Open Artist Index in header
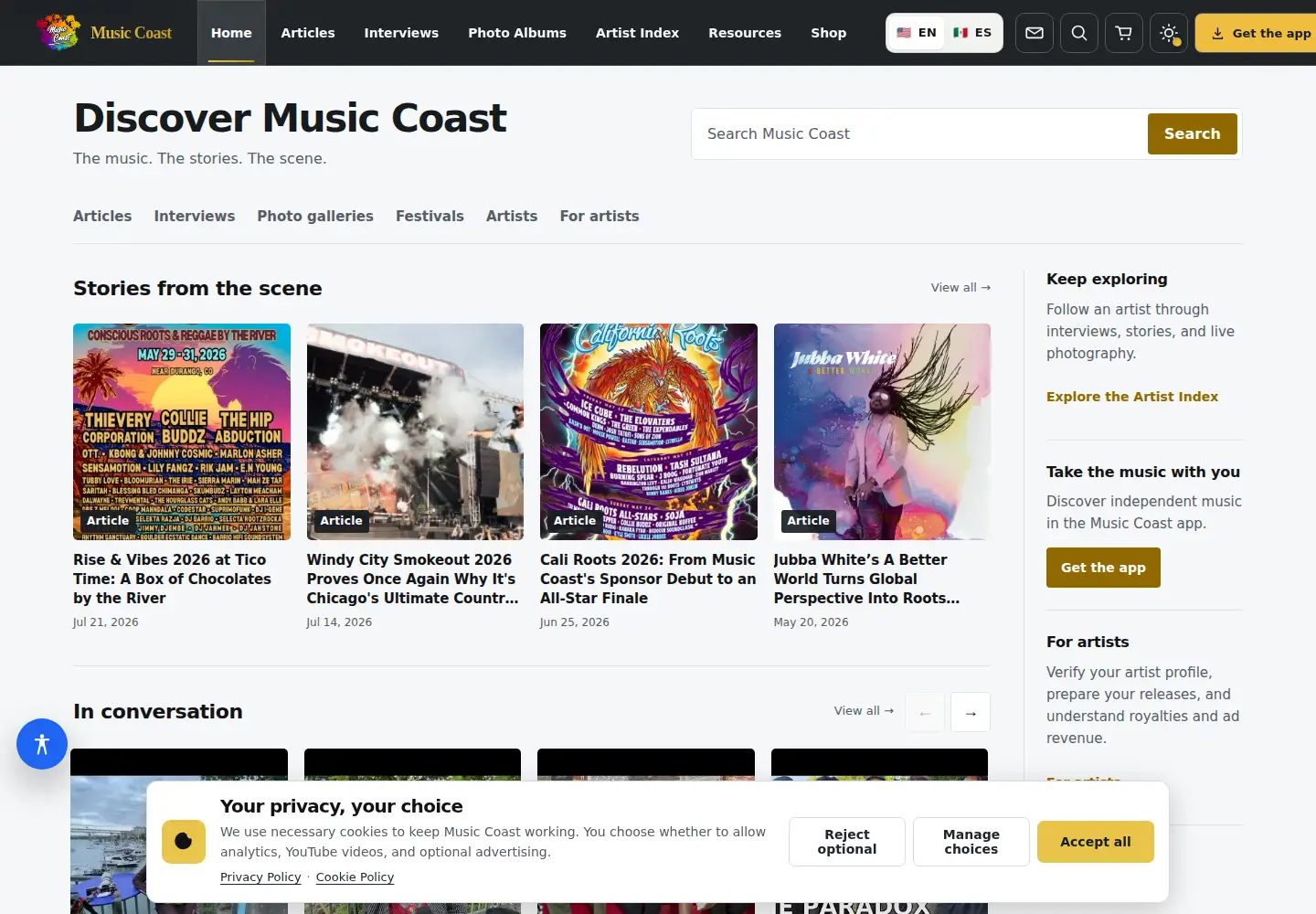Viewport: 1316px width, 914px height. [637, 33]
